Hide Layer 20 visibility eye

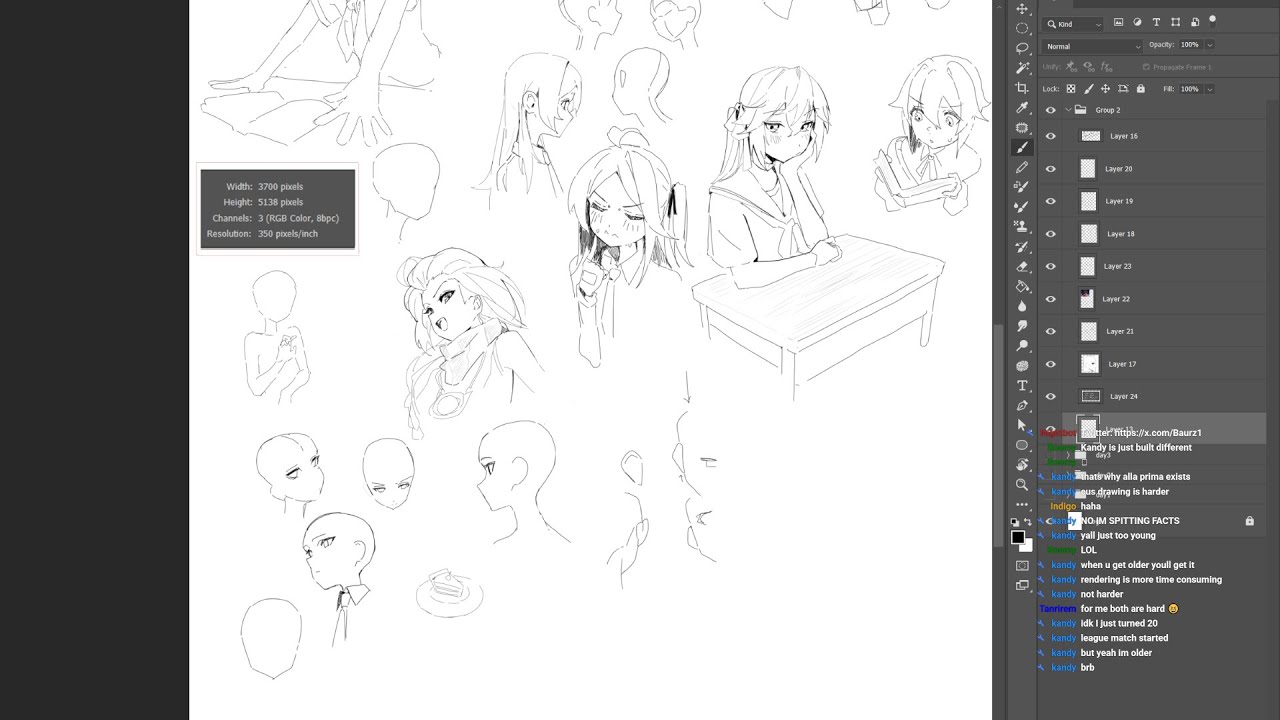[x=1050, y=169]
